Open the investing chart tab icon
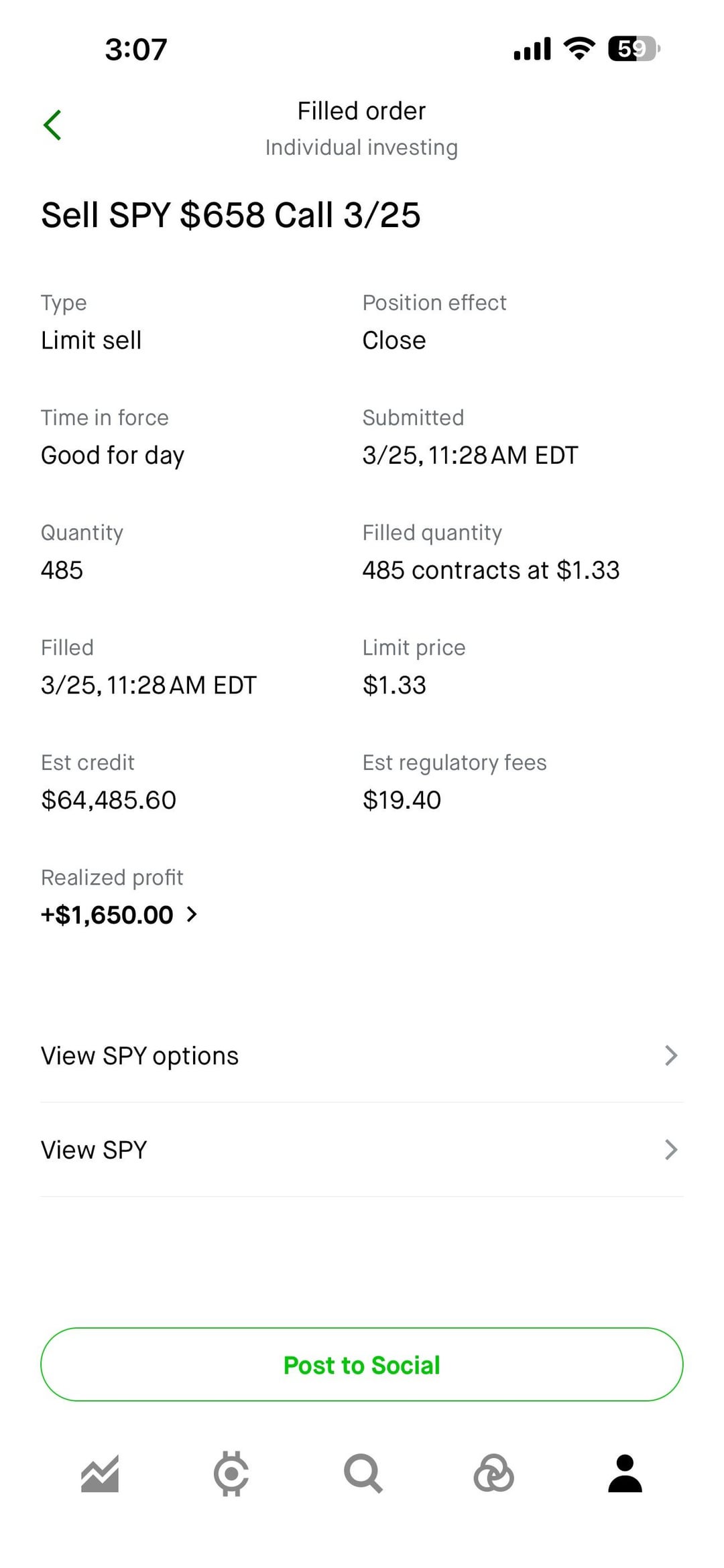Viewport: 724px width, 1568px height. coord(100,1474)
